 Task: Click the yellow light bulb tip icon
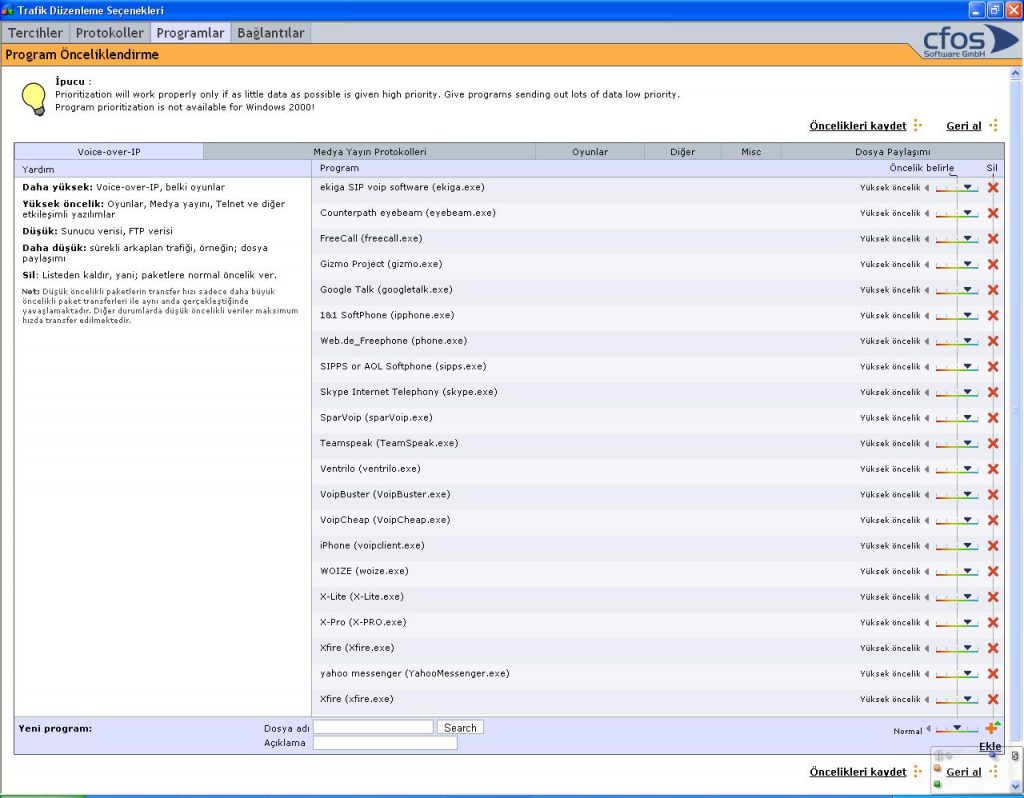pyautogui.click(x=35, y=97)
